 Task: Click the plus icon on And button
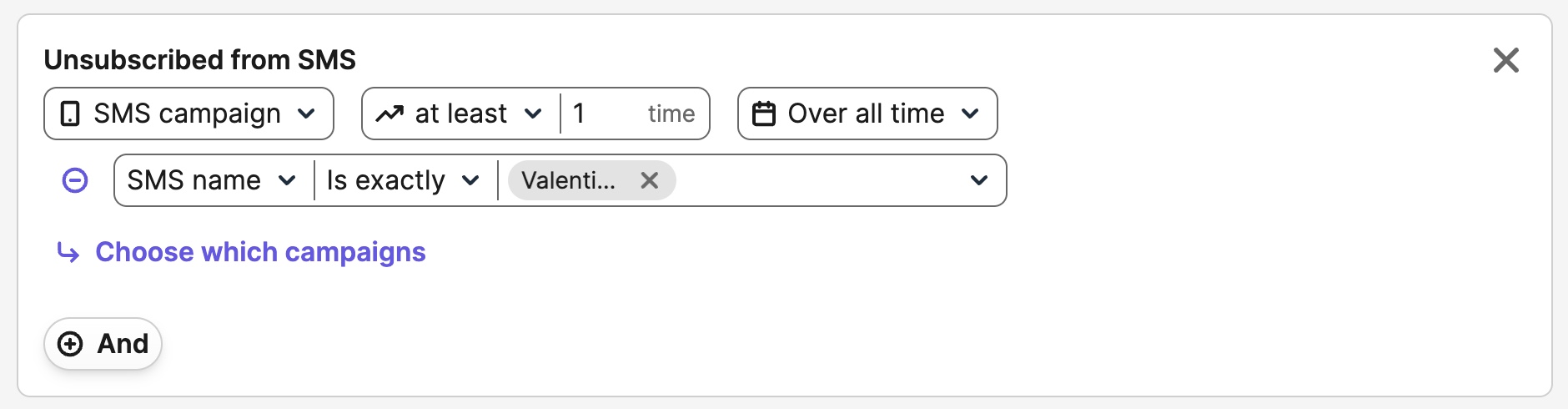[71, 344]
